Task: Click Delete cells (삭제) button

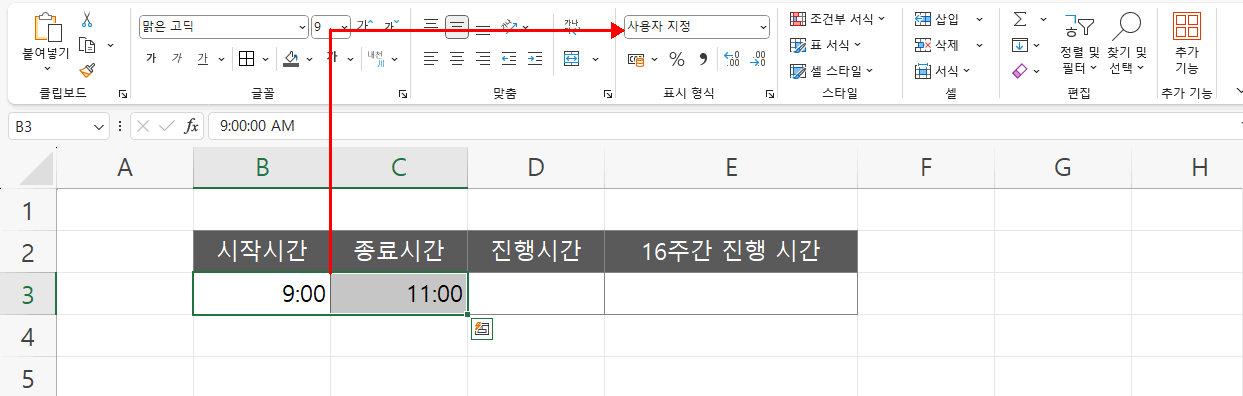Action: (x=949, y=45)
